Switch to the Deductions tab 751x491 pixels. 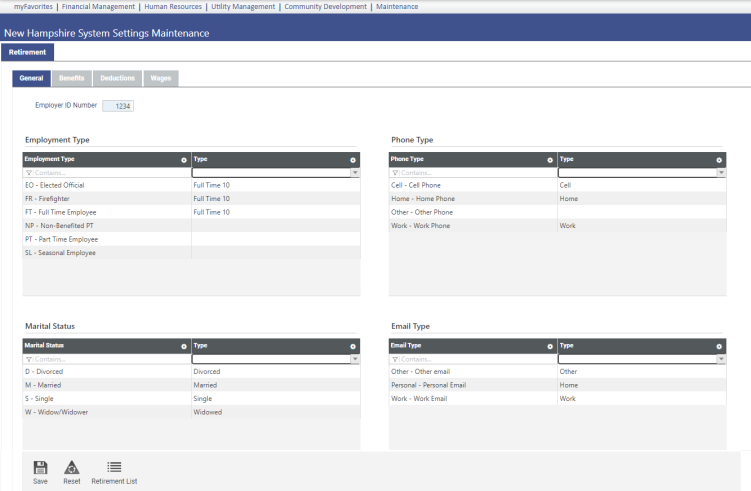tap(117, 78)
